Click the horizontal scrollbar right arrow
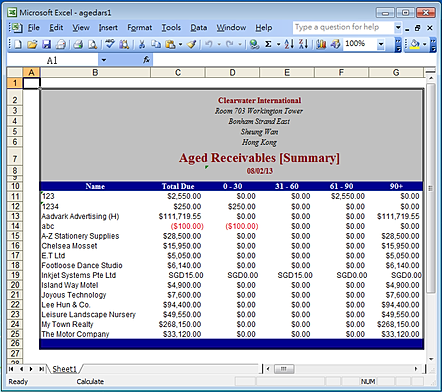The width and height of the screenshot is (442, 392). click(x=416, y=369)
